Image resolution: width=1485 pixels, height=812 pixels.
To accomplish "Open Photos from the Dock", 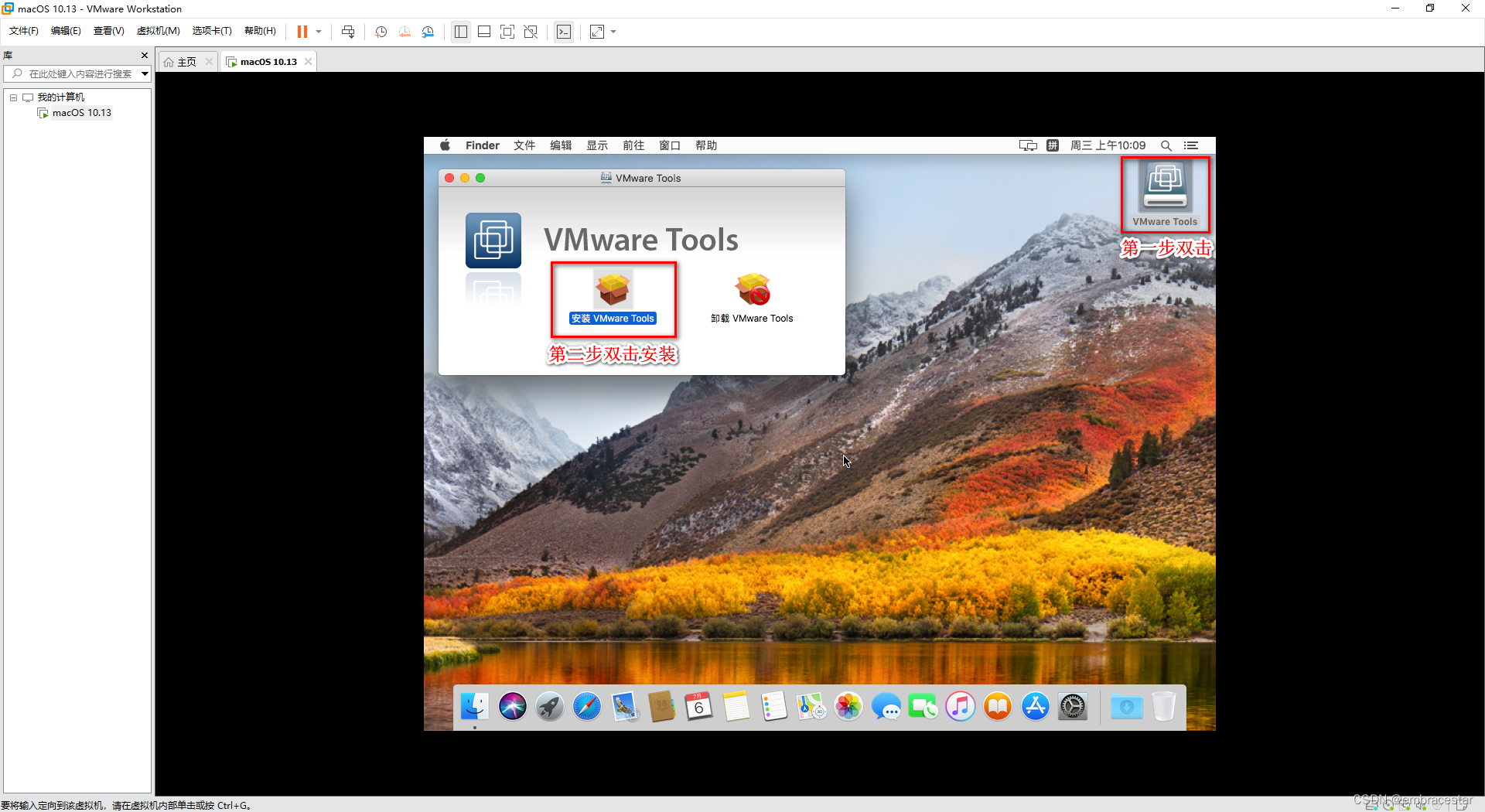I will coord(848,706).
